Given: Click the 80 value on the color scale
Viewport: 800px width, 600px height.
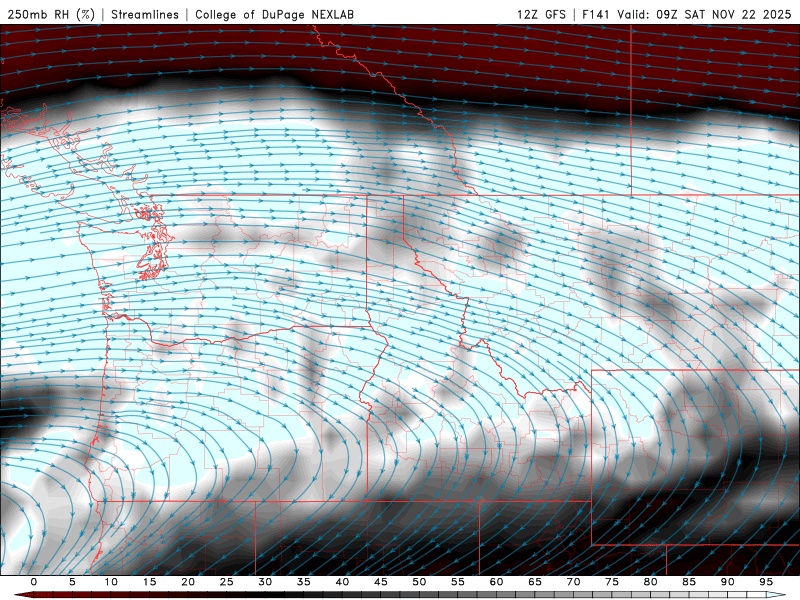Looking at the screenshot, I should tap(650, 582).
